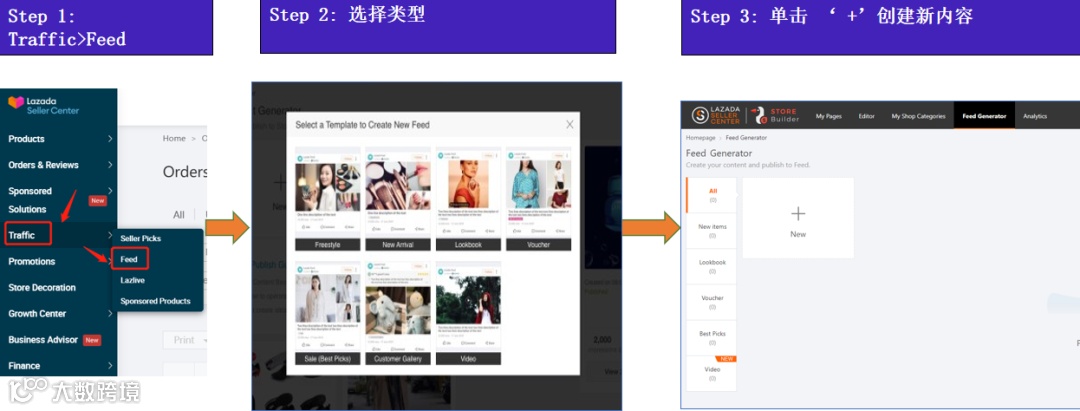This screenshot has height=411, width=1080.
Task: Open Business Advisor in the sidebar
Action: coord(43,339)
